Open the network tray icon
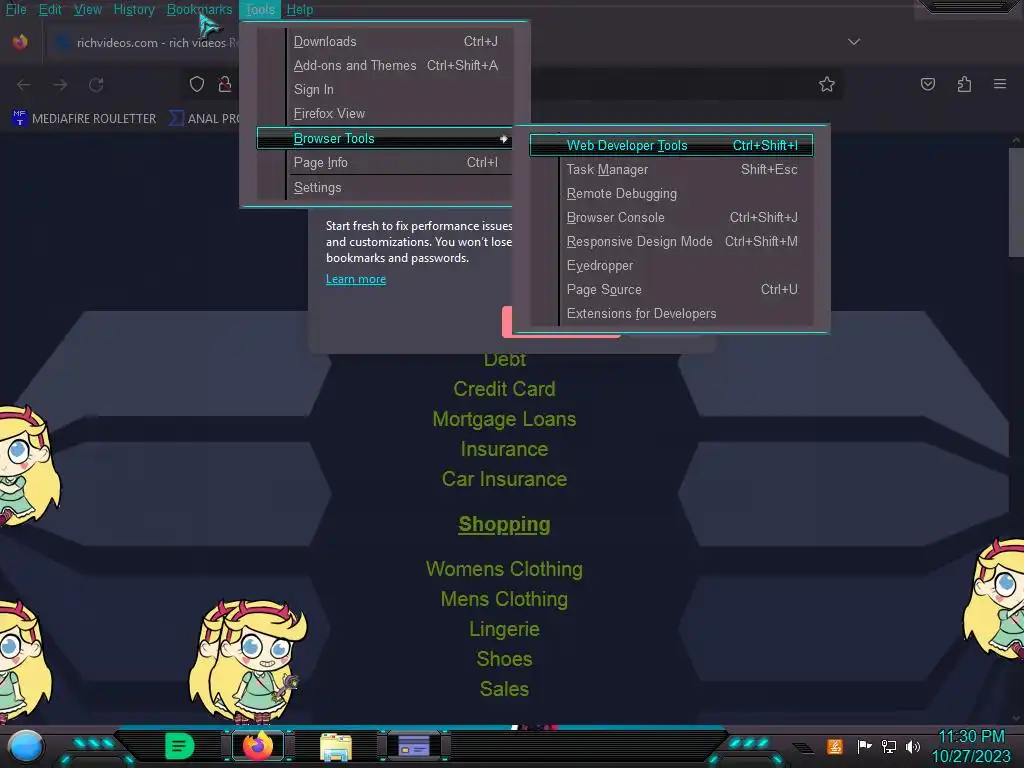This screenshot has height=768, width=1024. (889, 746)
